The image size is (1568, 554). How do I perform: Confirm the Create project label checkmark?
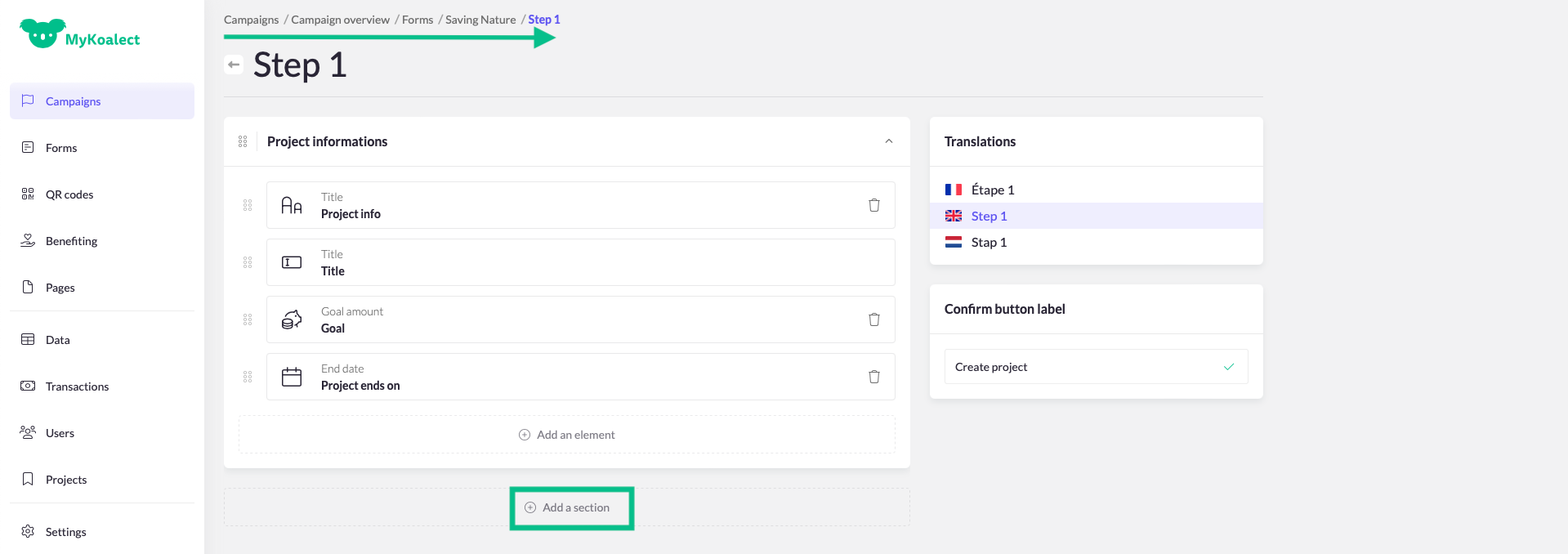1228,367
